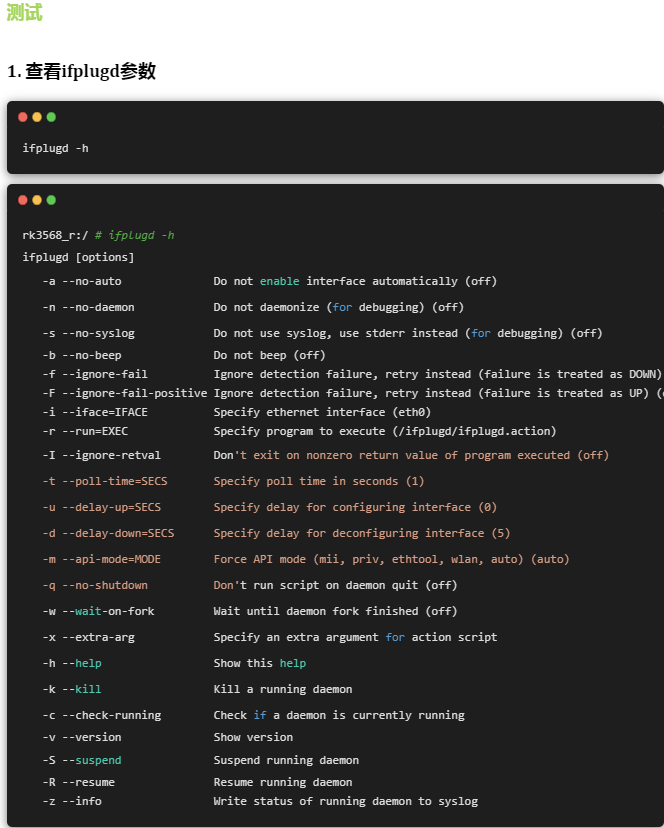Click the '-S --suspend' option
Image resolution: width=664 pixels, height=828 pixels.
[x=82, y=760]
